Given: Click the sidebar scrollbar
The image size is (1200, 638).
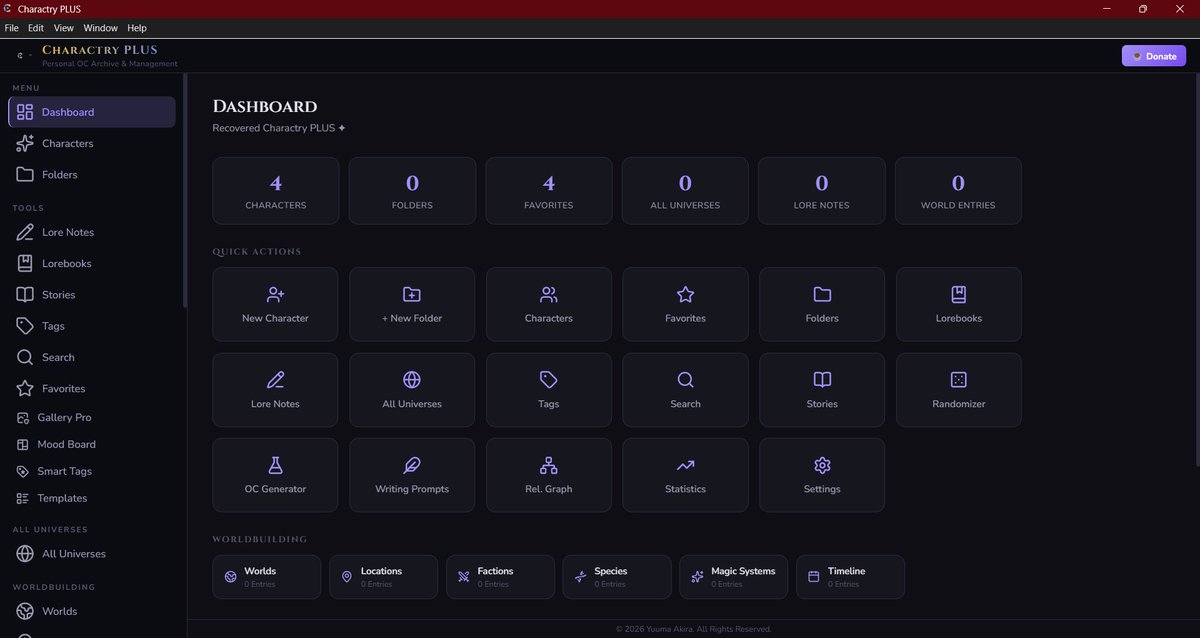Looking at the screenshot, I should click(x=184, y=190).
